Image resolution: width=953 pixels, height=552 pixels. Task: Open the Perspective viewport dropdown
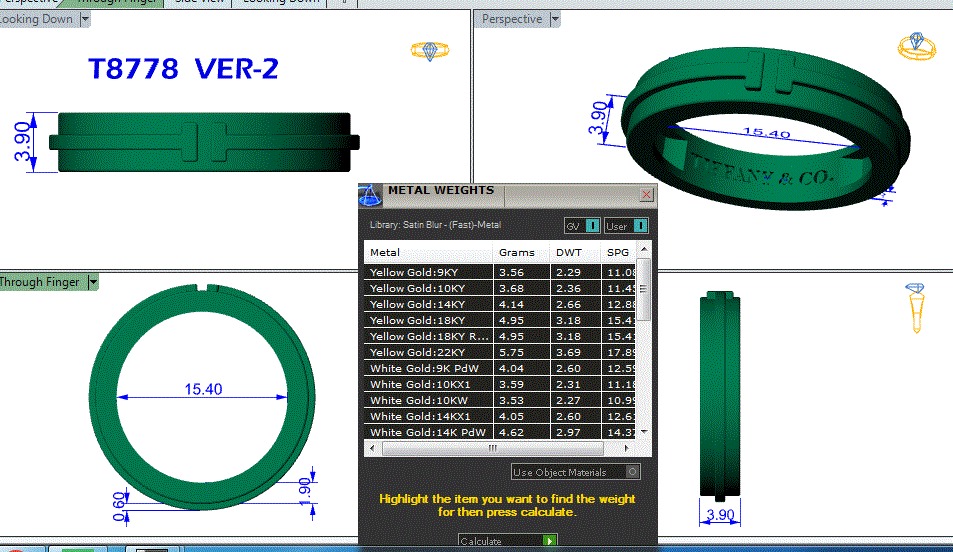coord(555,19)
